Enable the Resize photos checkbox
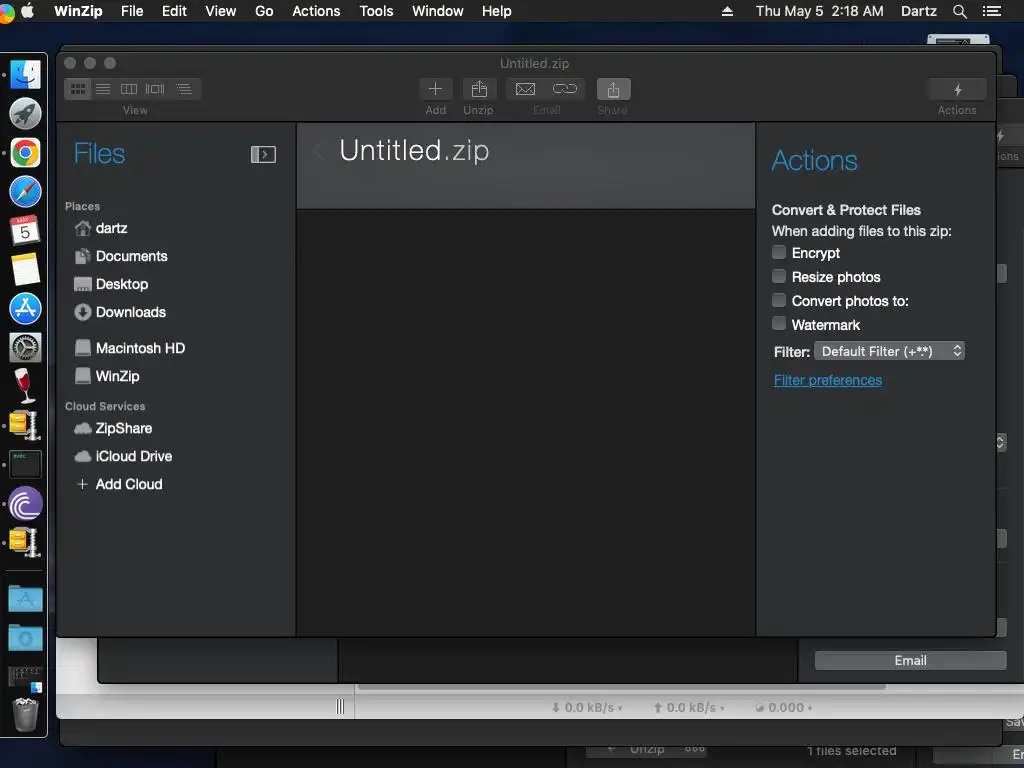 pos(778,276)
